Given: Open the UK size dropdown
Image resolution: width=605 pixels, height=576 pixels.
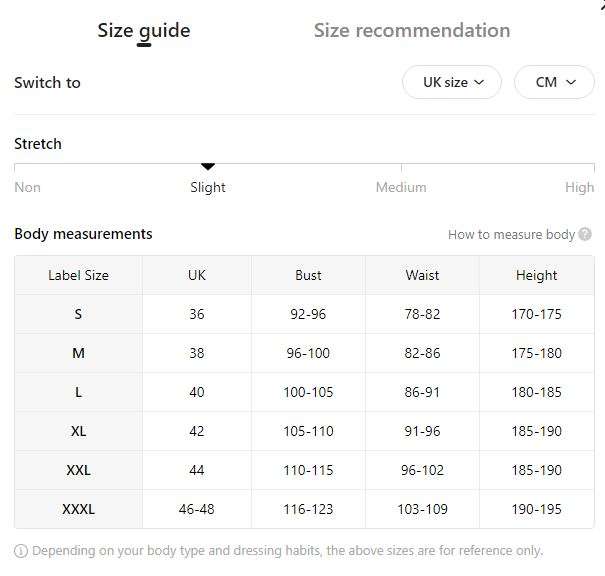Looking at the screenshot, I should 452,82.
